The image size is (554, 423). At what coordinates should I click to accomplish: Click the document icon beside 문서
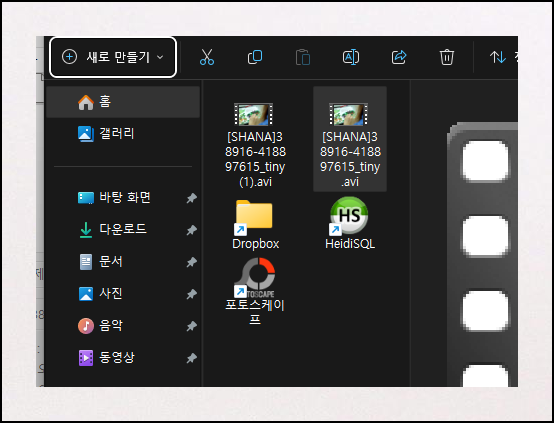(x=86, y=262)
